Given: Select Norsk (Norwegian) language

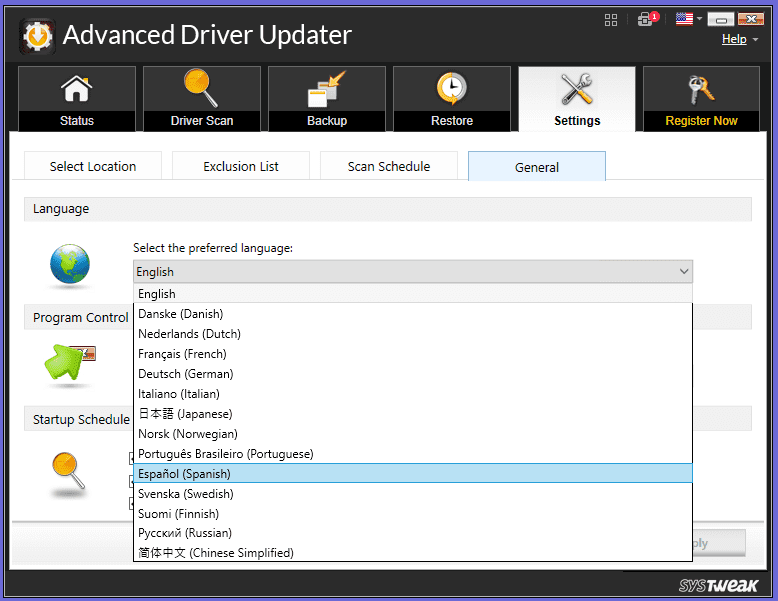Looking at the screenshot, I should click(x=413, y=434).
